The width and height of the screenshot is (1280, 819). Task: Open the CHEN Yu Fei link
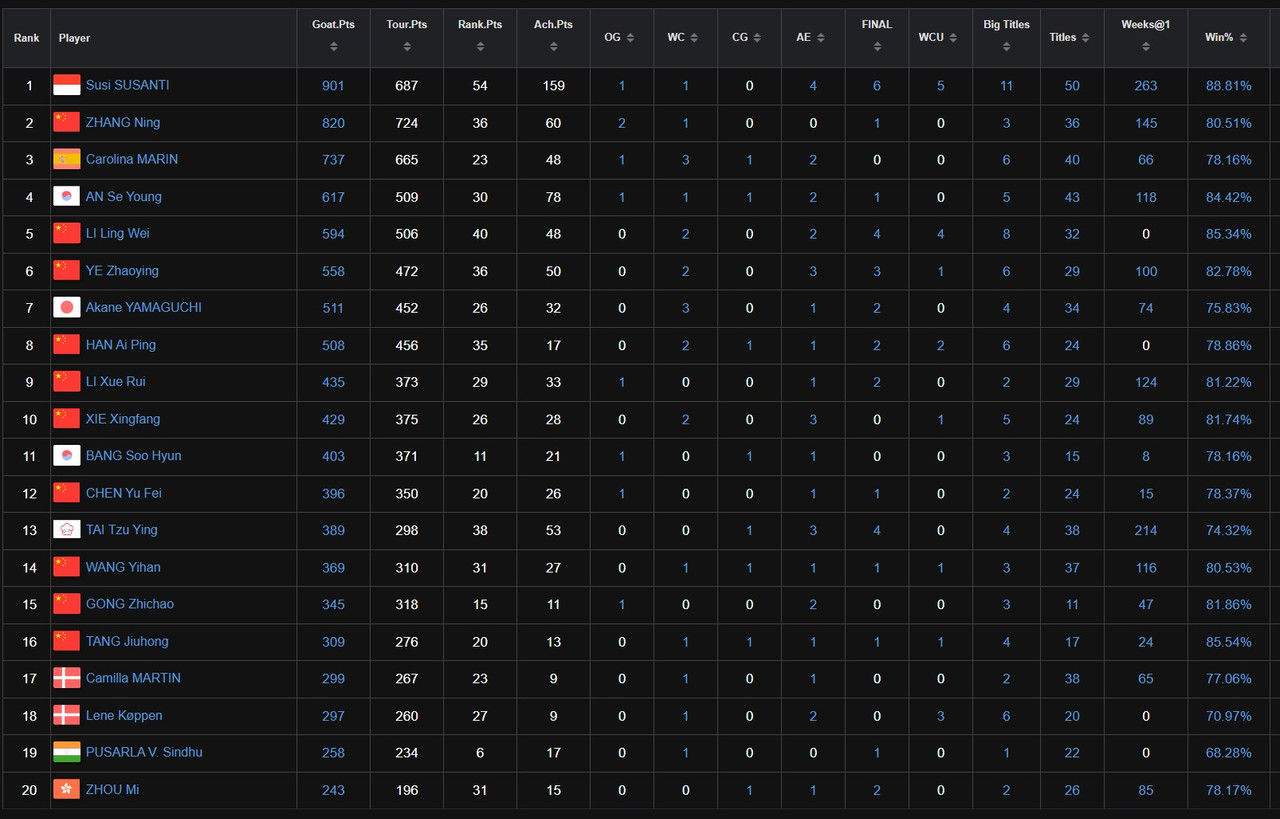tap(124, 493)
